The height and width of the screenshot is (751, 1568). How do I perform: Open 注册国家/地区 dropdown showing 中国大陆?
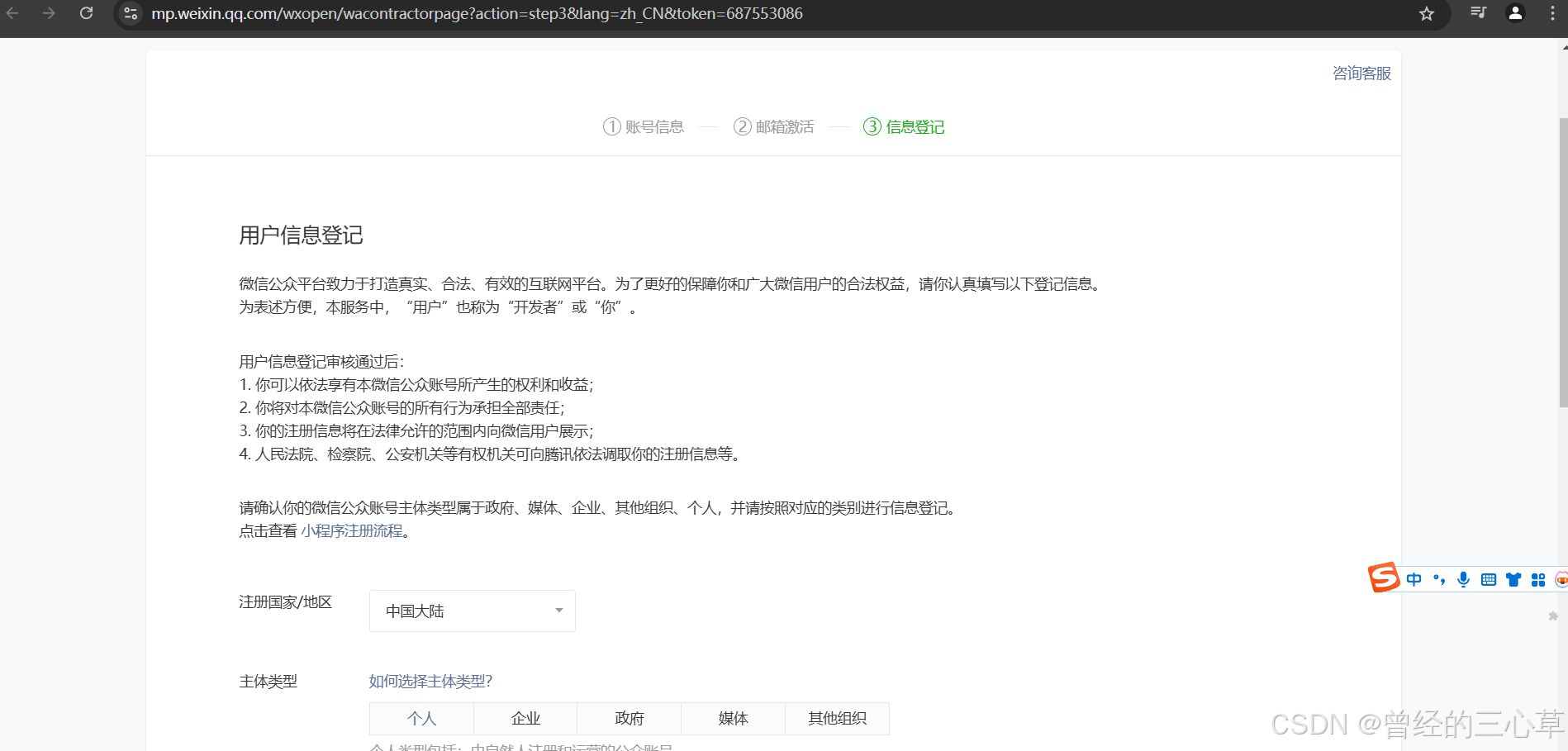473,611
